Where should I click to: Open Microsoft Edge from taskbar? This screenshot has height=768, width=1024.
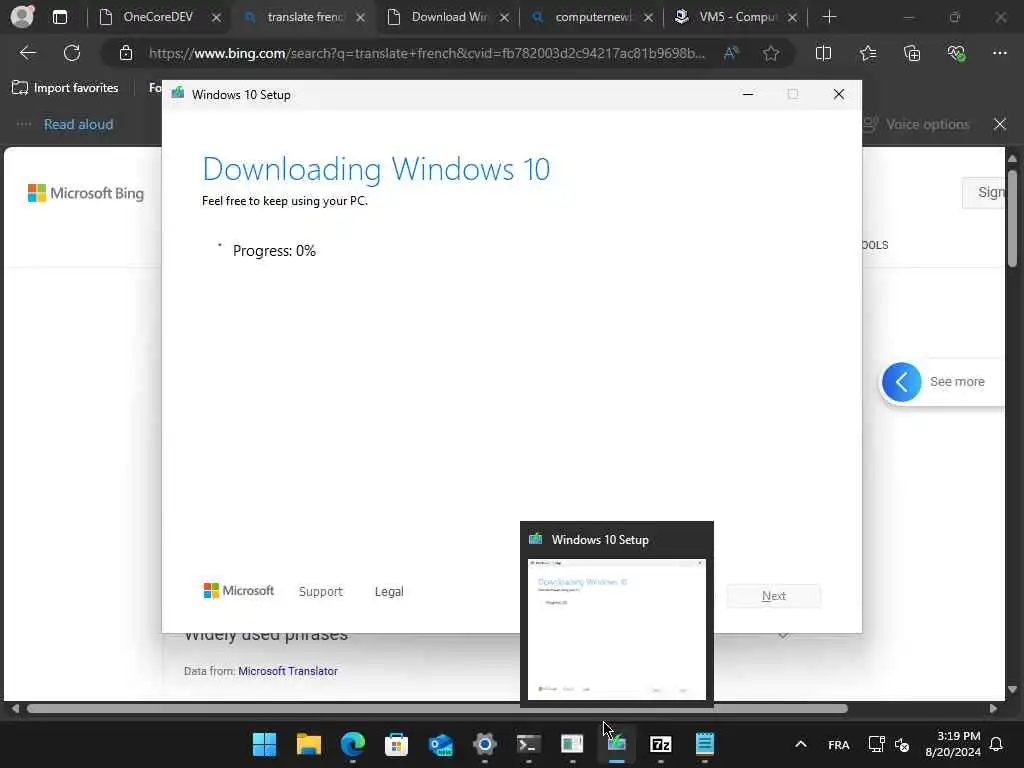click(x=353, y=744)
